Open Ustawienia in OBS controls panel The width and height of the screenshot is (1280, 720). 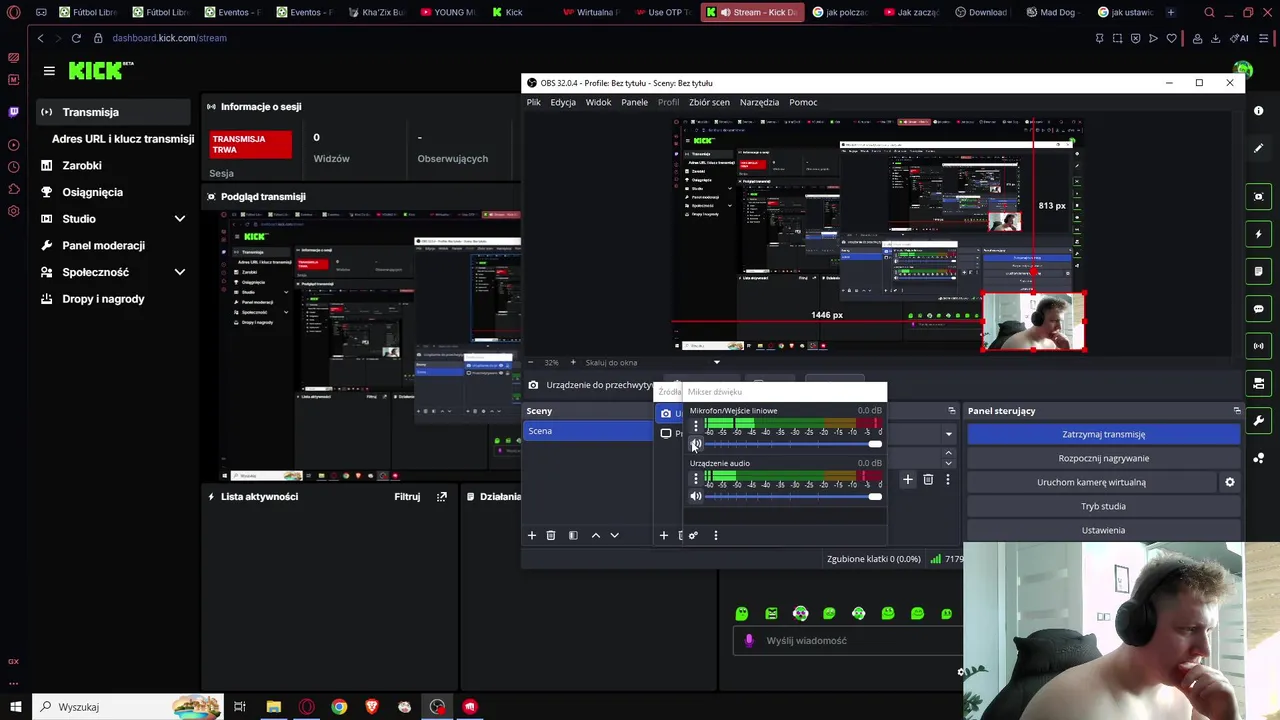[1103, 530]
